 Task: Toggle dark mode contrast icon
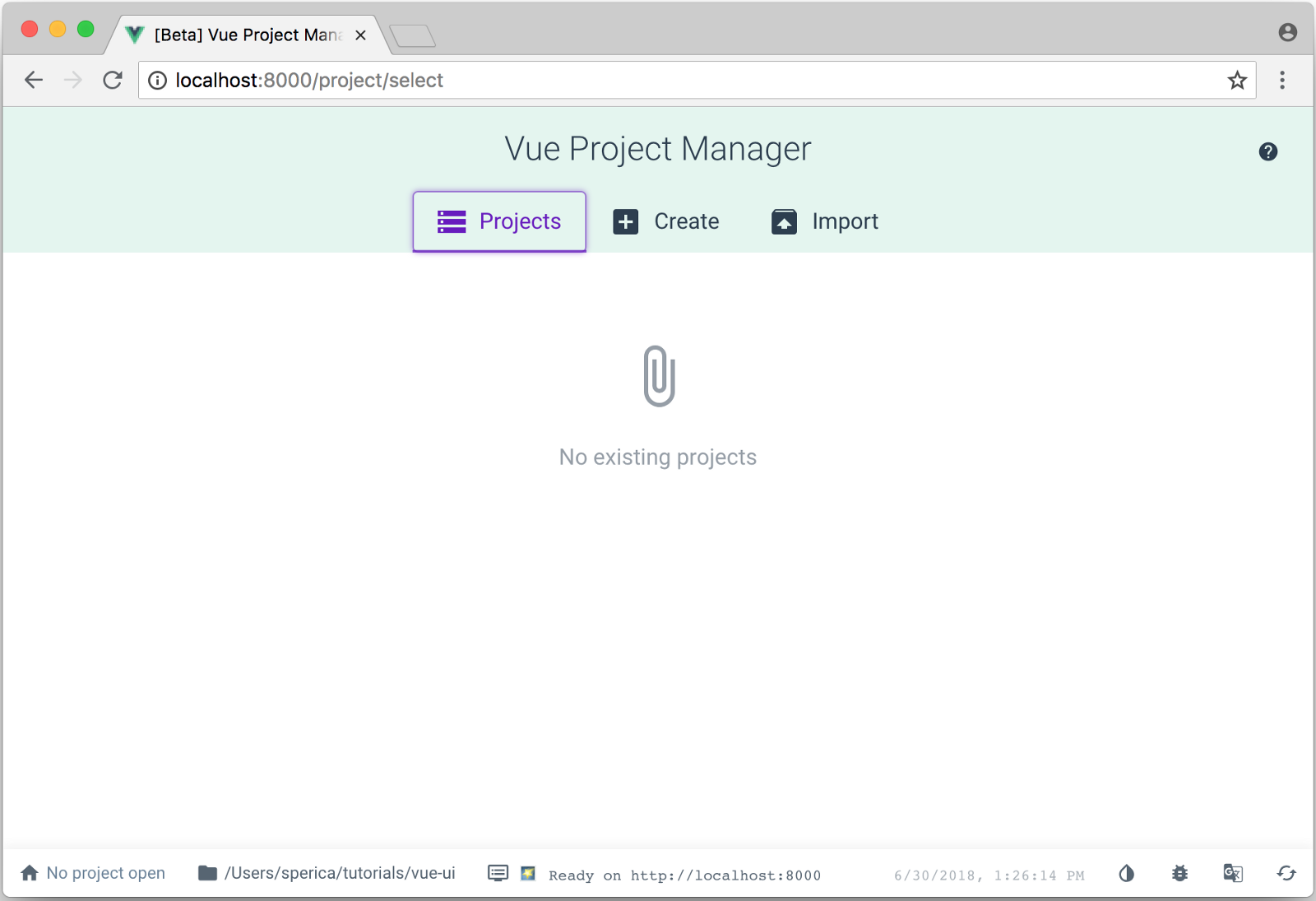pos(1127,873)
